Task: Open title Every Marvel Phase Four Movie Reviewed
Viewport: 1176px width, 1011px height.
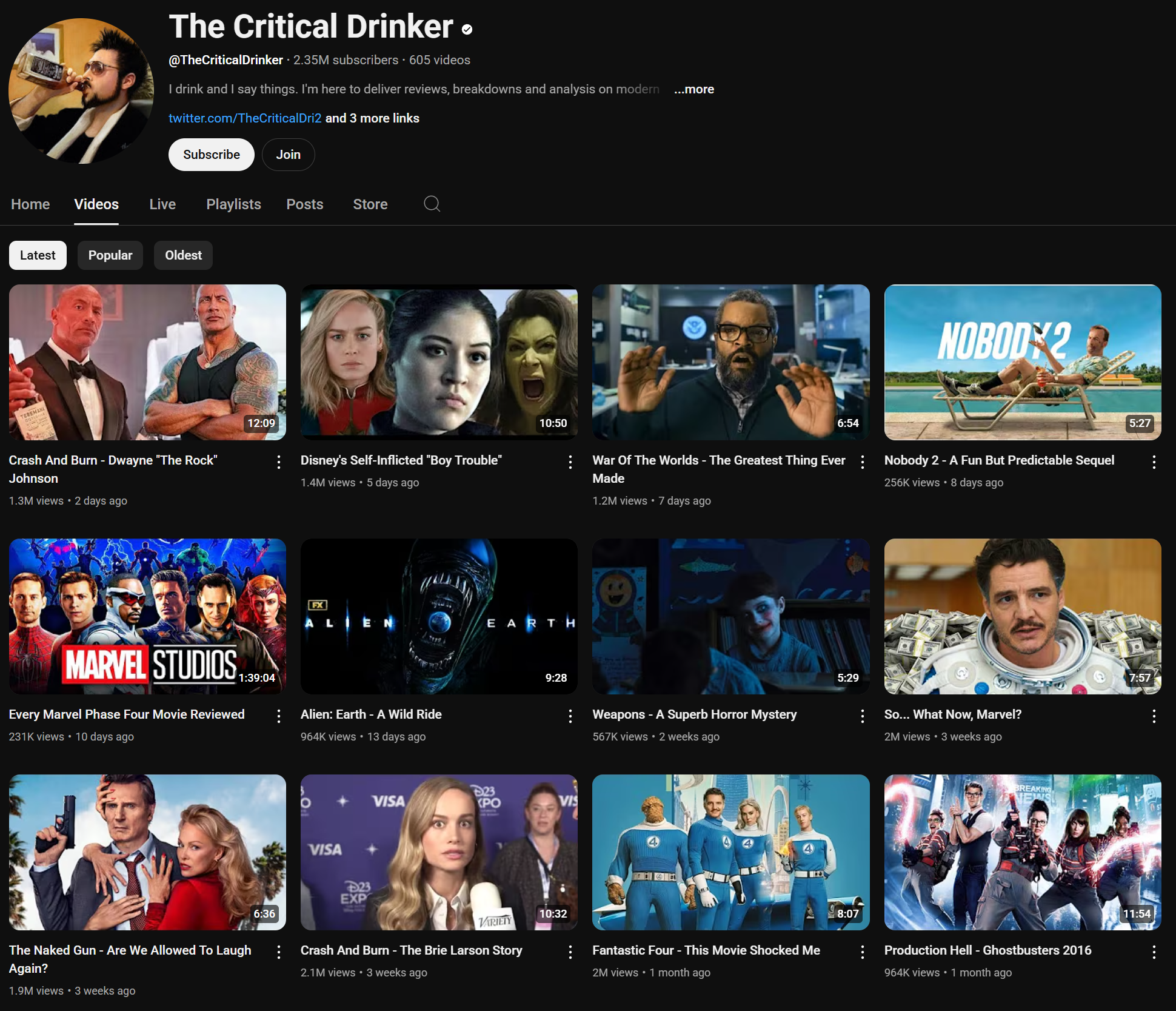Action: (127, 714)
